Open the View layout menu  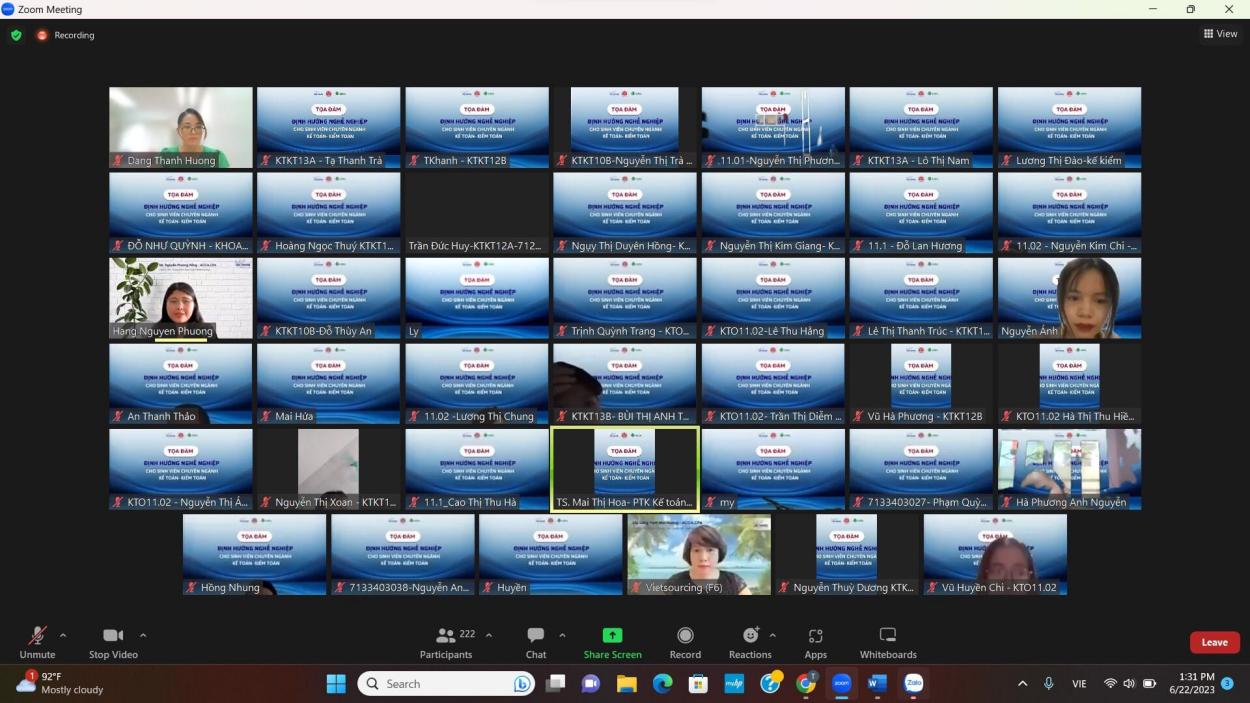pos(1220,34)
